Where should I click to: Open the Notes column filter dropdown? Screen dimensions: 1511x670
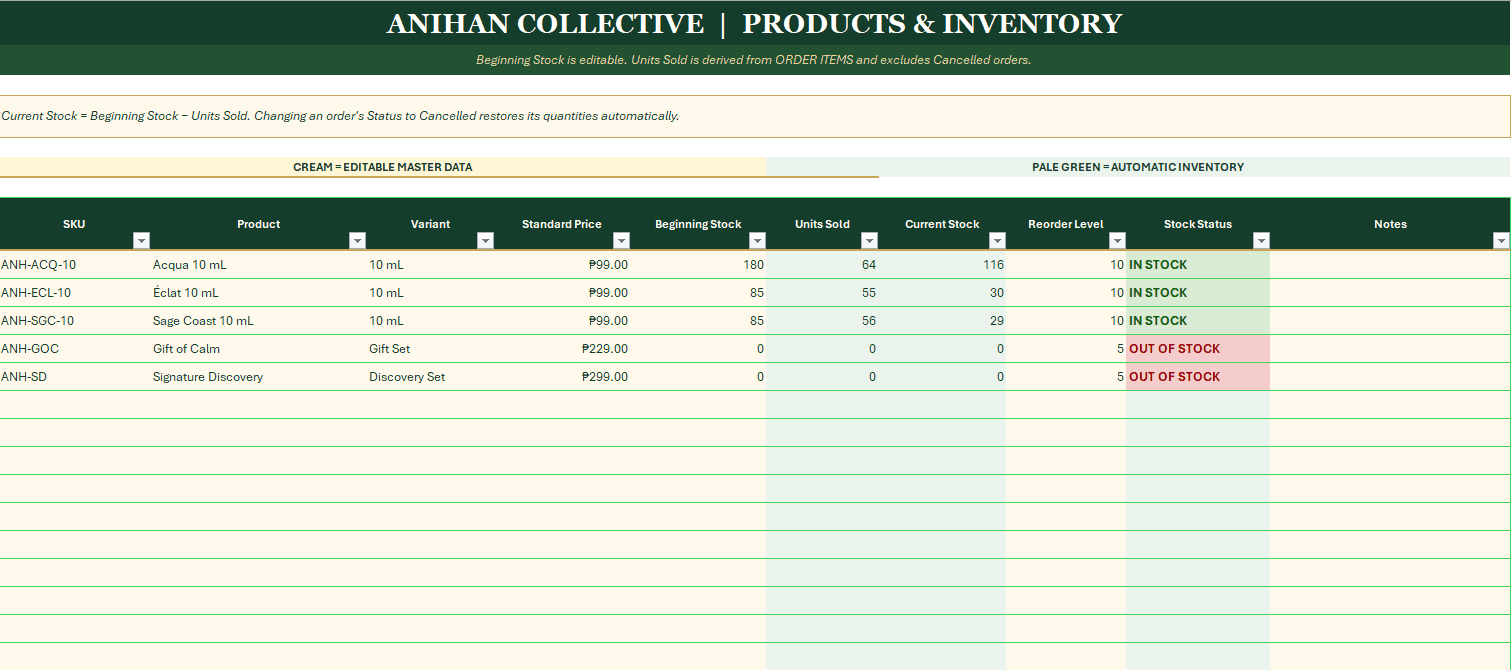coord(1500,240)
